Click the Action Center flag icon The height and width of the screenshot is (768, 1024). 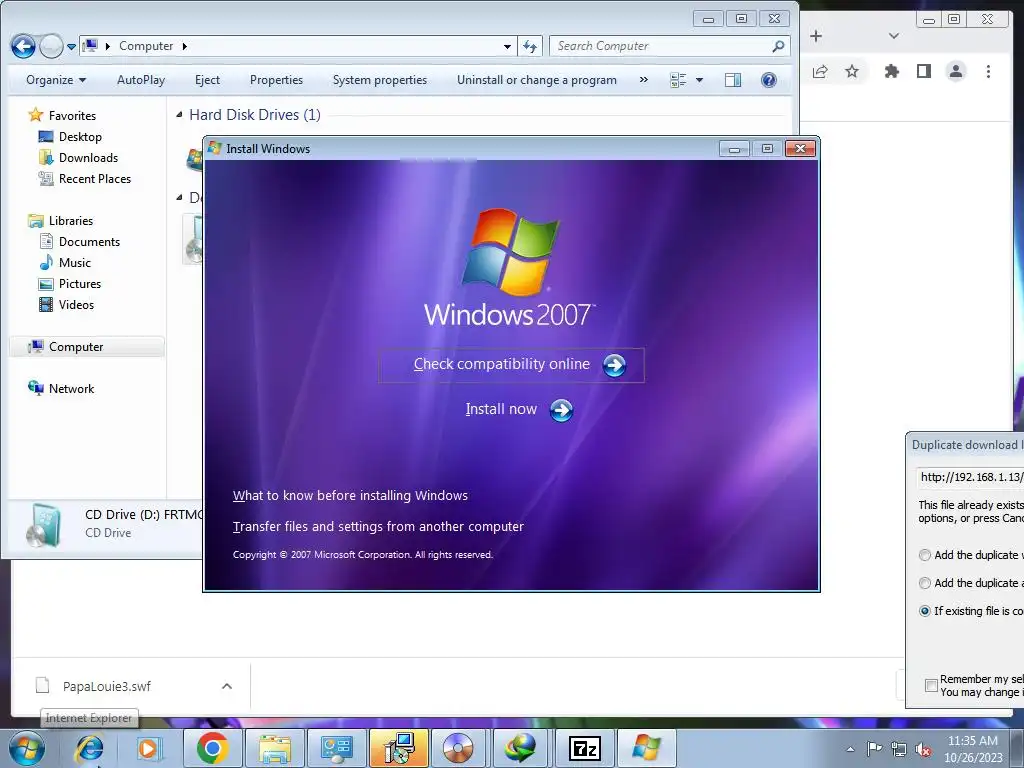(x=874, y=749)
